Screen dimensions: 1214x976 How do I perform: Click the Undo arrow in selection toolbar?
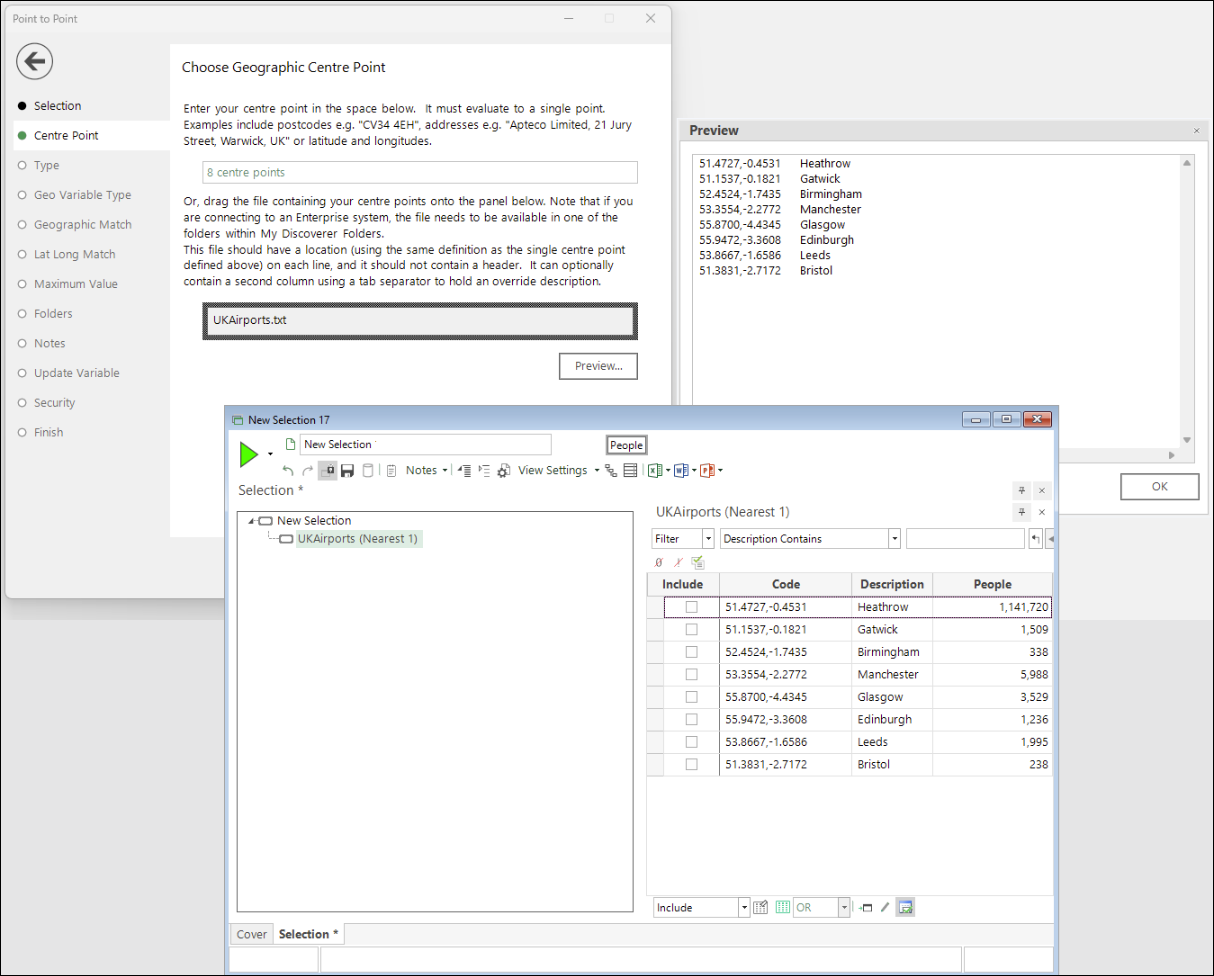pyautogui.click(x=288, y=471)
